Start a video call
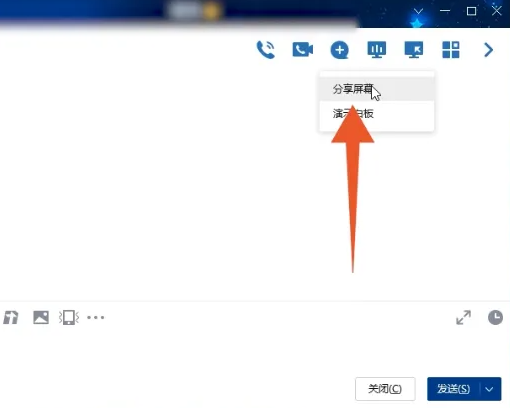Image resolution: width=510 pixels, height=408 pixels. pos(303,50)
